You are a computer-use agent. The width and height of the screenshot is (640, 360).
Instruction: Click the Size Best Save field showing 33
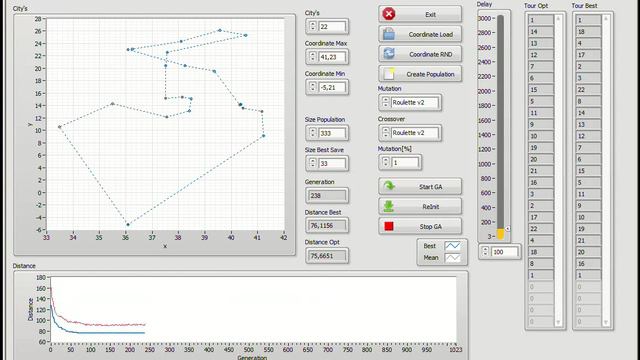coord(332,163)
